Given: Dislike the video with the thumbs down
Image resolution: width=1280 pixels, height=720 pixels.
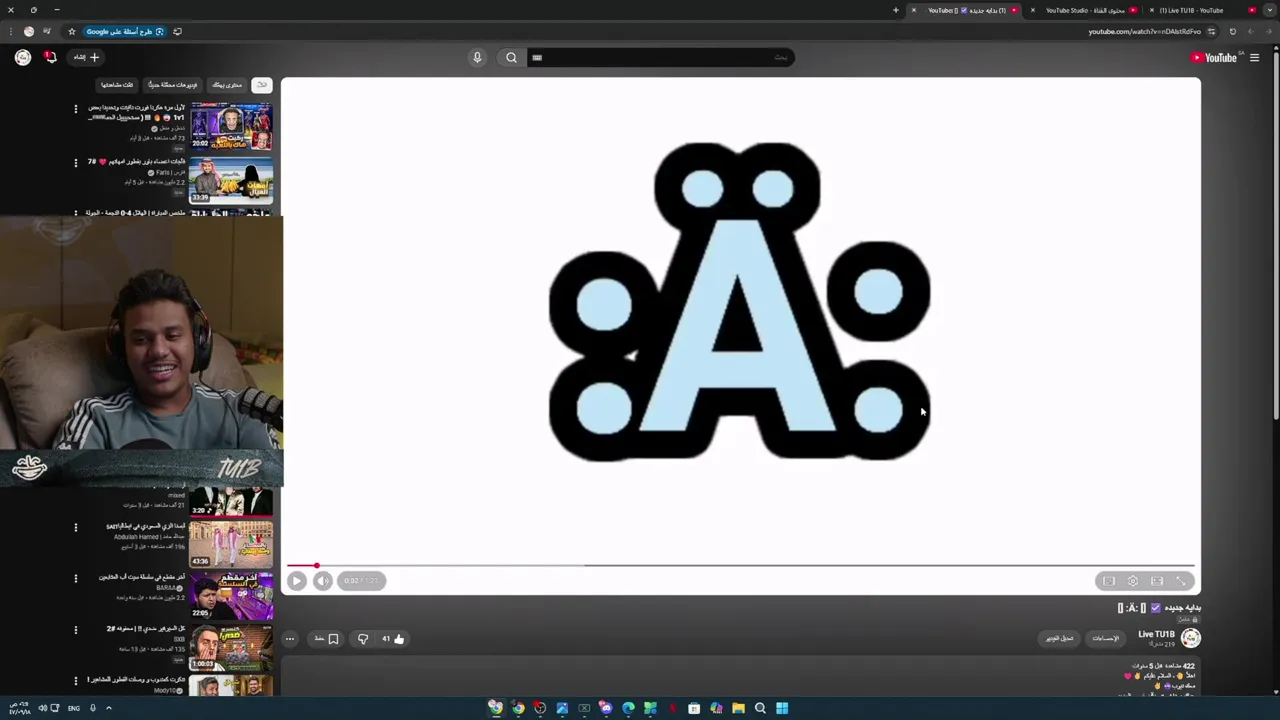Looking at the screenshot, I should tap(363, 639).
